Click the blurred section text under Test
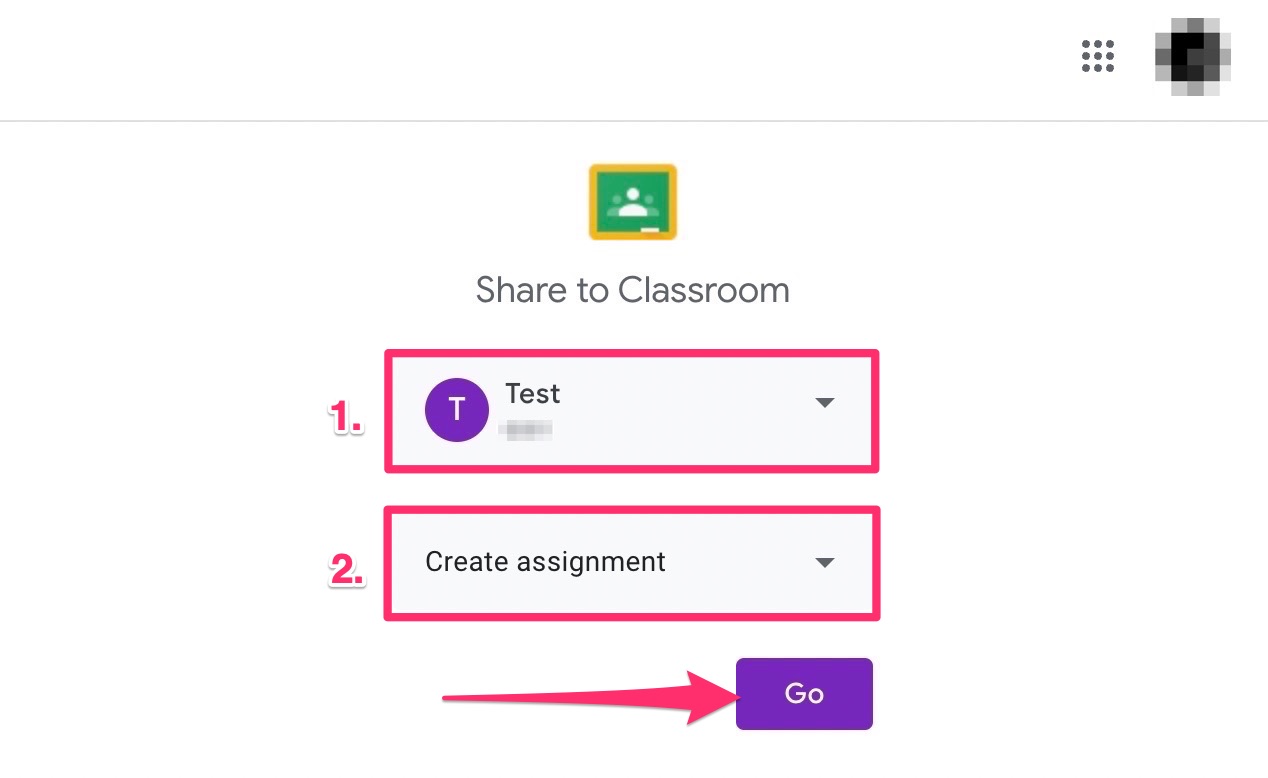This screenshot has width=1268, height=778. pyautogui.click(x=527, y=430)
